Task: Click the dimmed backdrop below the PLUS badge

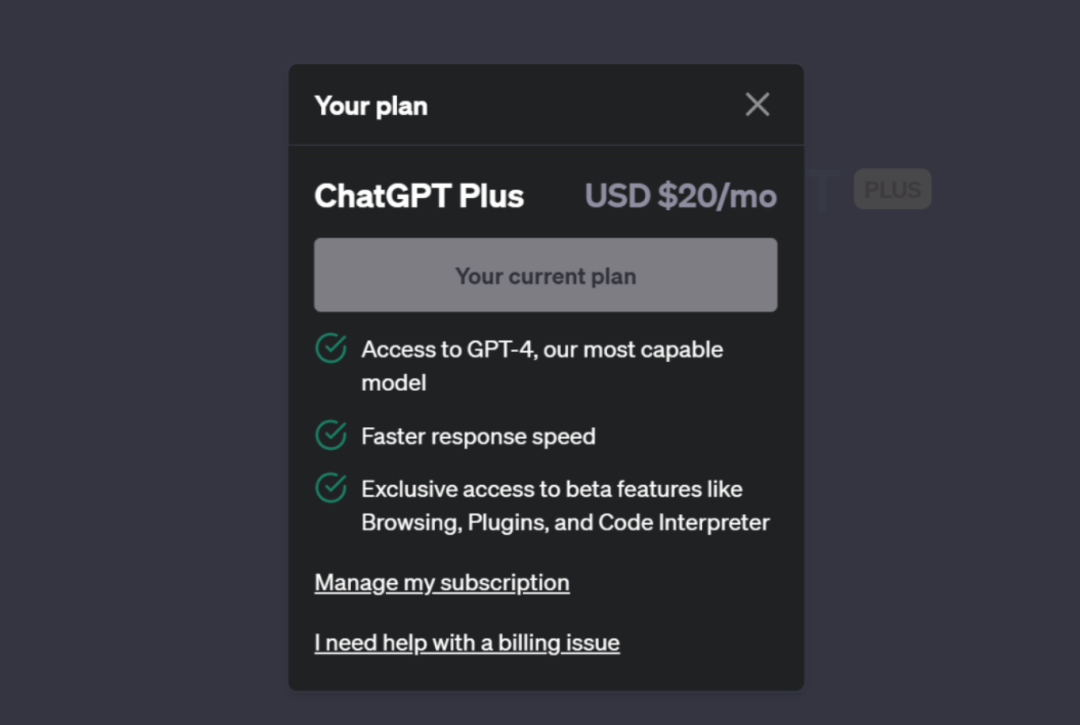Action: click(x=892, y=400)
